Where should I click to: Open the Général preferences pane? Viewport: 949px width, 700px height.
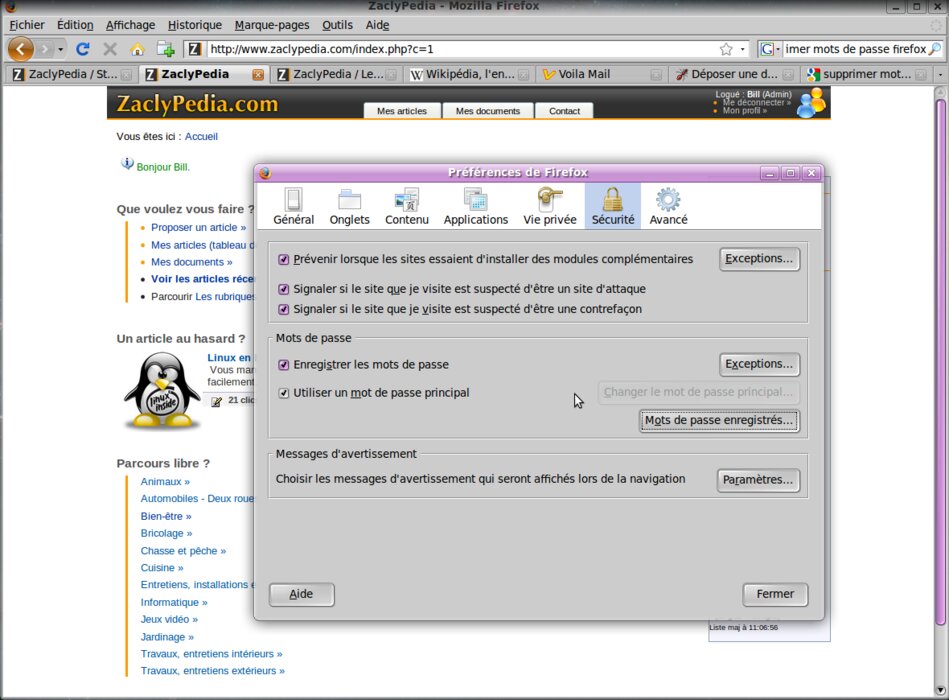tap(293, 206)
